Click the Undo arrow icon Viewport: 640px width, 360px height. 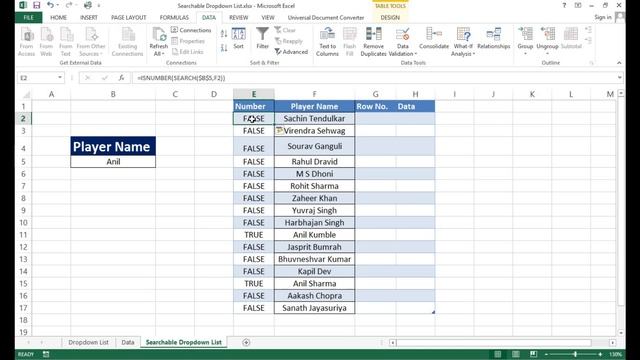[x=50, y=5]
